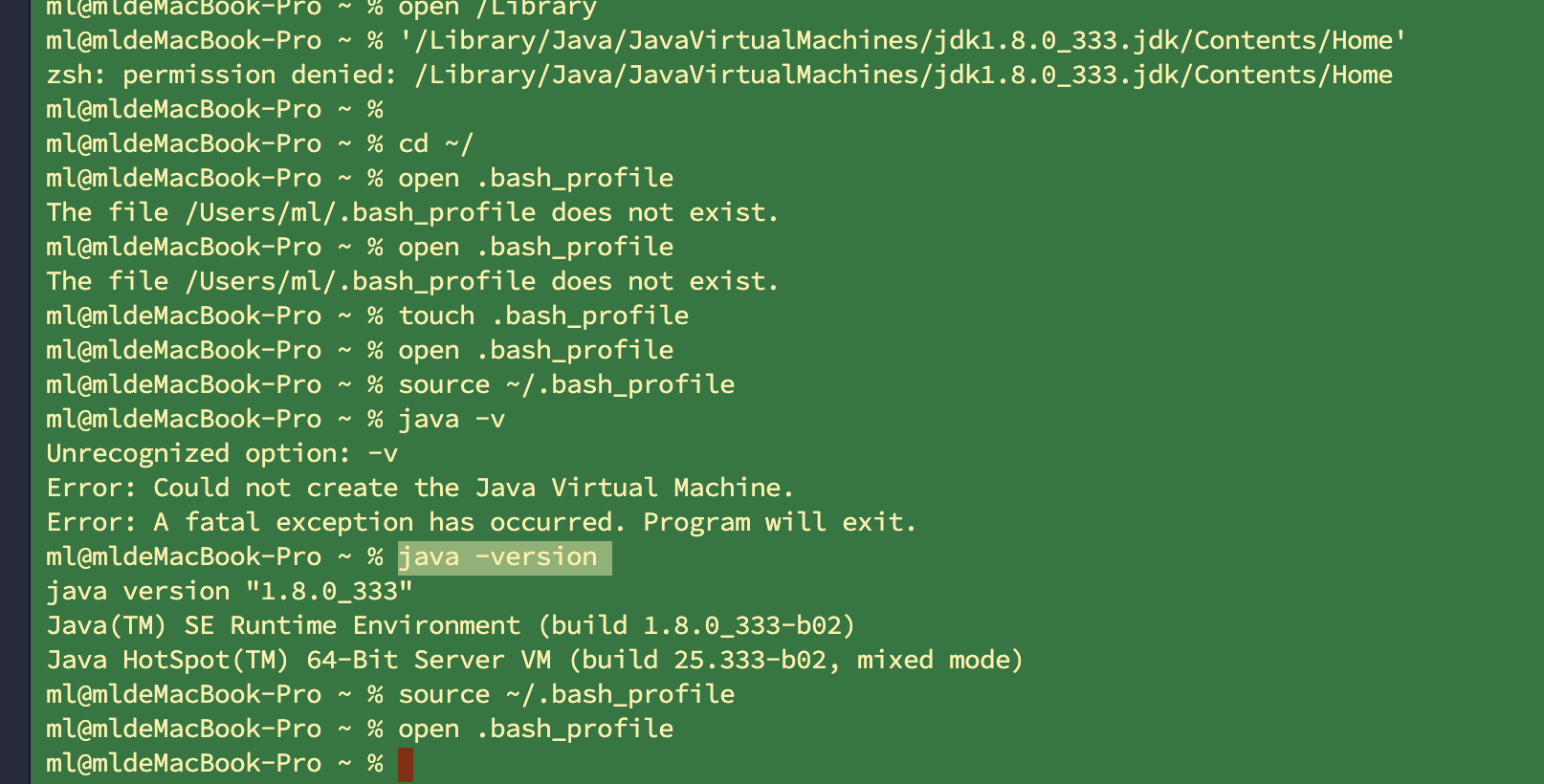The image size is (1544, 784).
Task: Click the 'java -v' command text
Action: coord(452,419)
